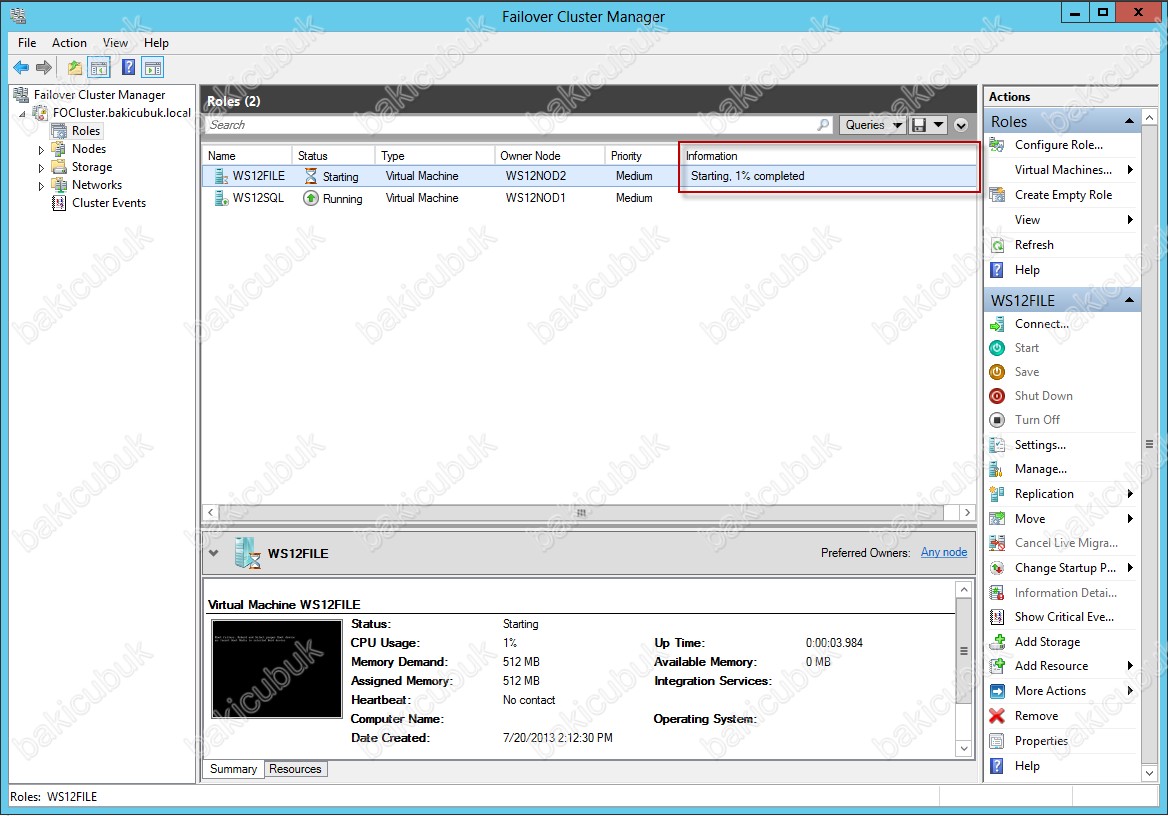Click the Shut Down icon for WS12FILE
The width and height of the screenshot is (1168, 816).
[997, 396]
